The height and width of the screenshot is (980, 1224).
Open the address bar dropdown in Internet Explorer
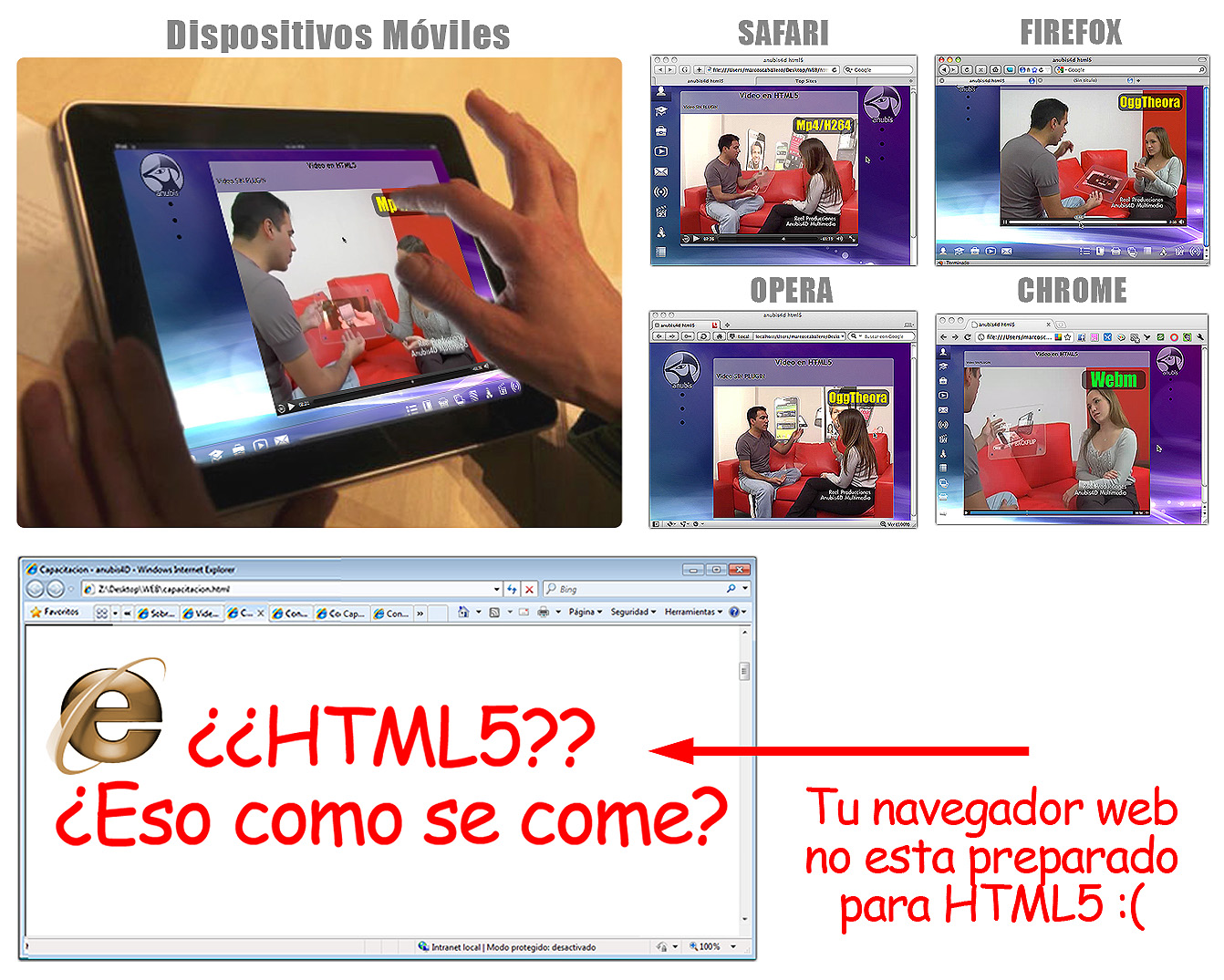[496, 590]
